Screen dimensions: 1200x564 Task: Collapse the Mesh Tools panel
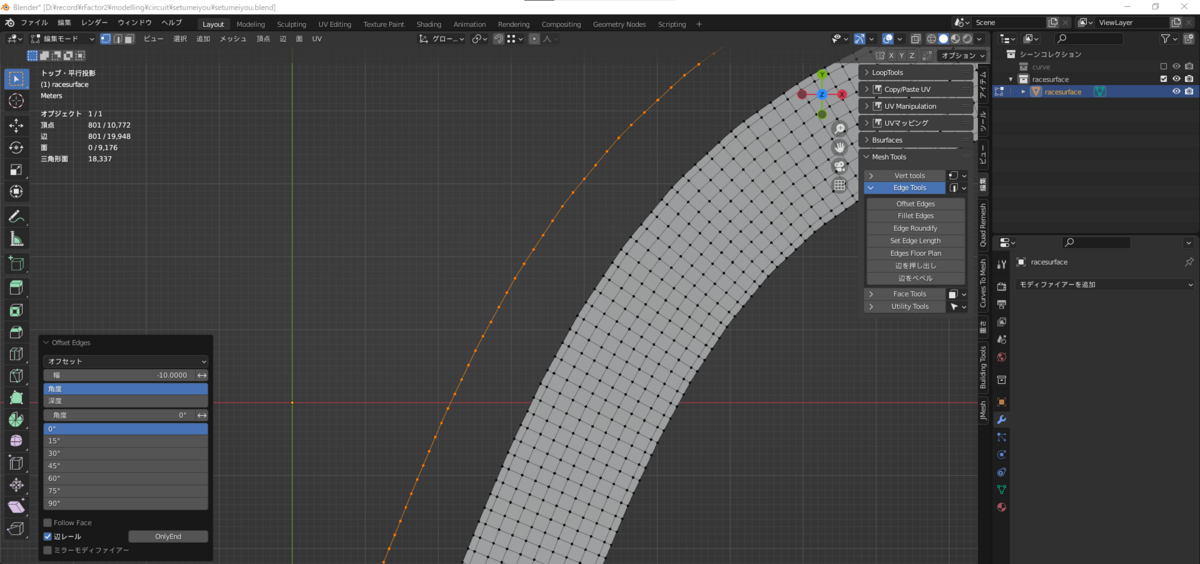coord(917,157)
